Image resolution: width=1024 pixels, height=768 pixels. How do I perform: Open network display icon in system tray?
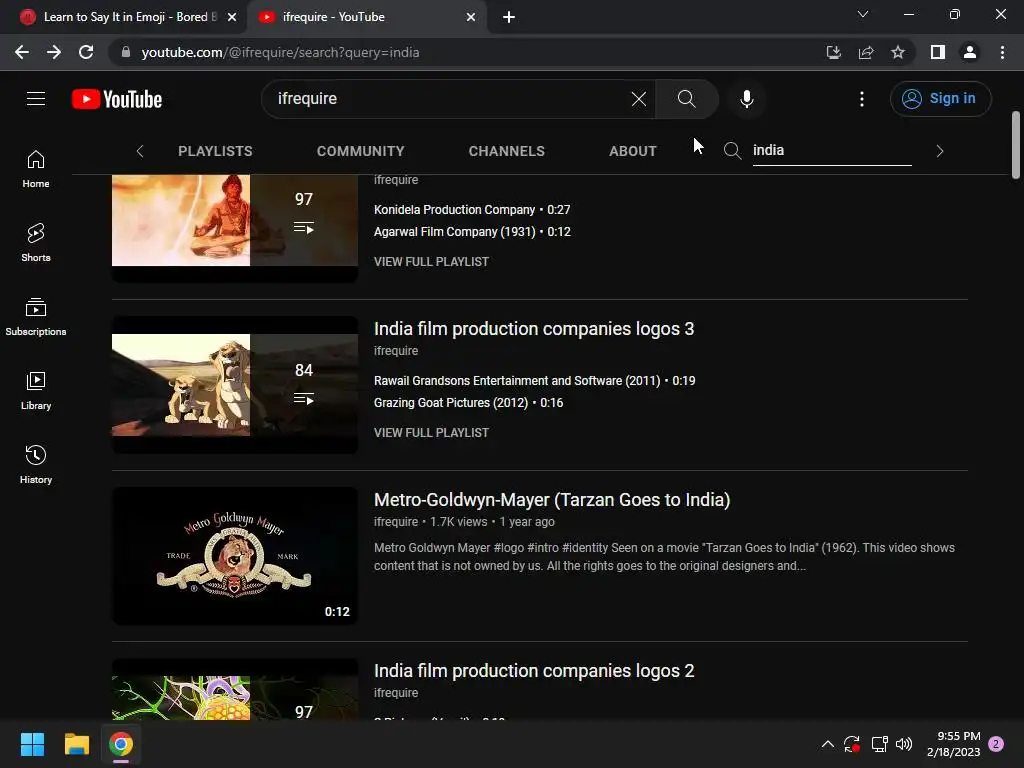[879, 744]
